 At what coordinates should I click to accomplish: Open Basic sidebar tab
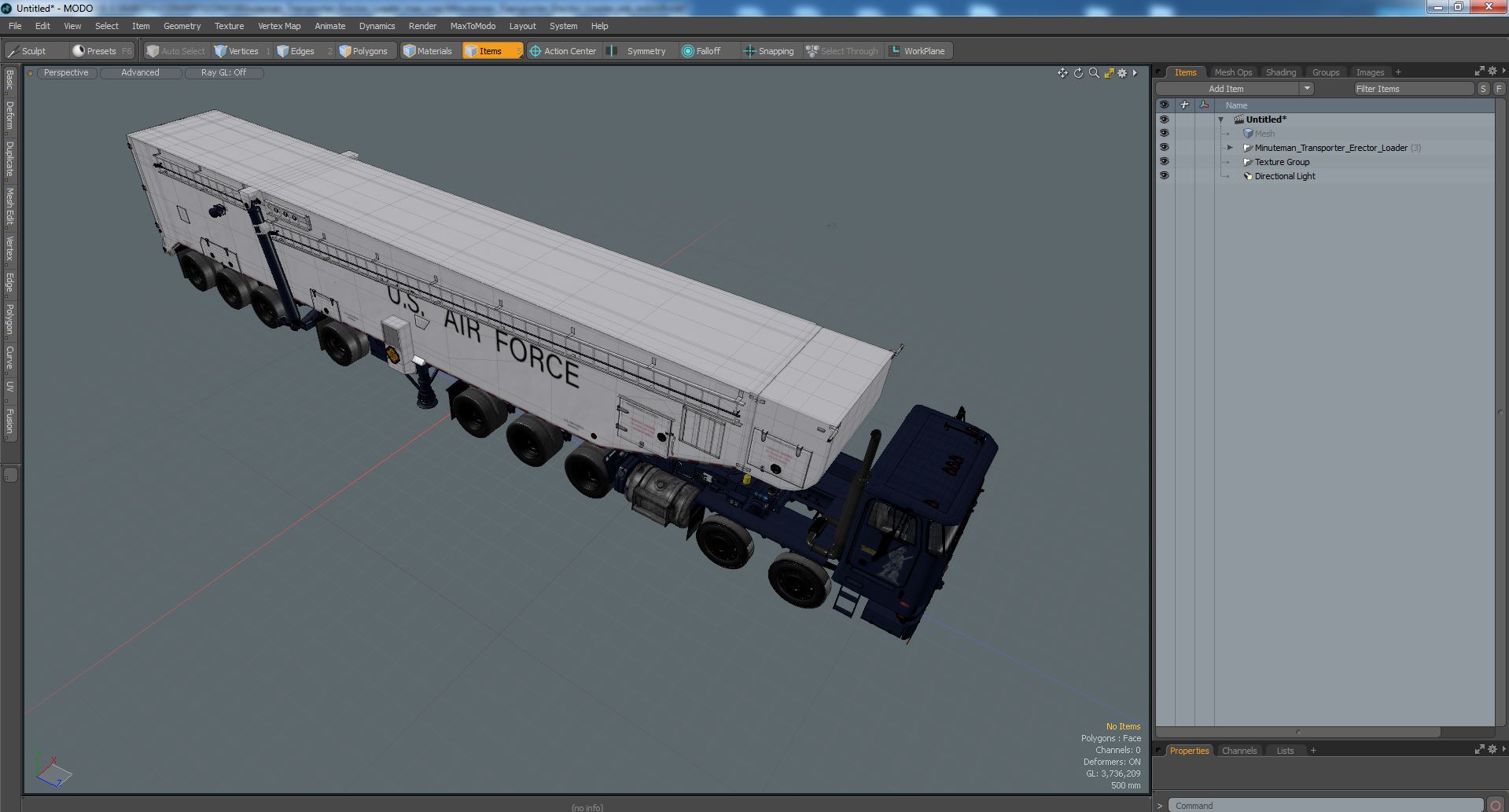click(x=9, y=80)
